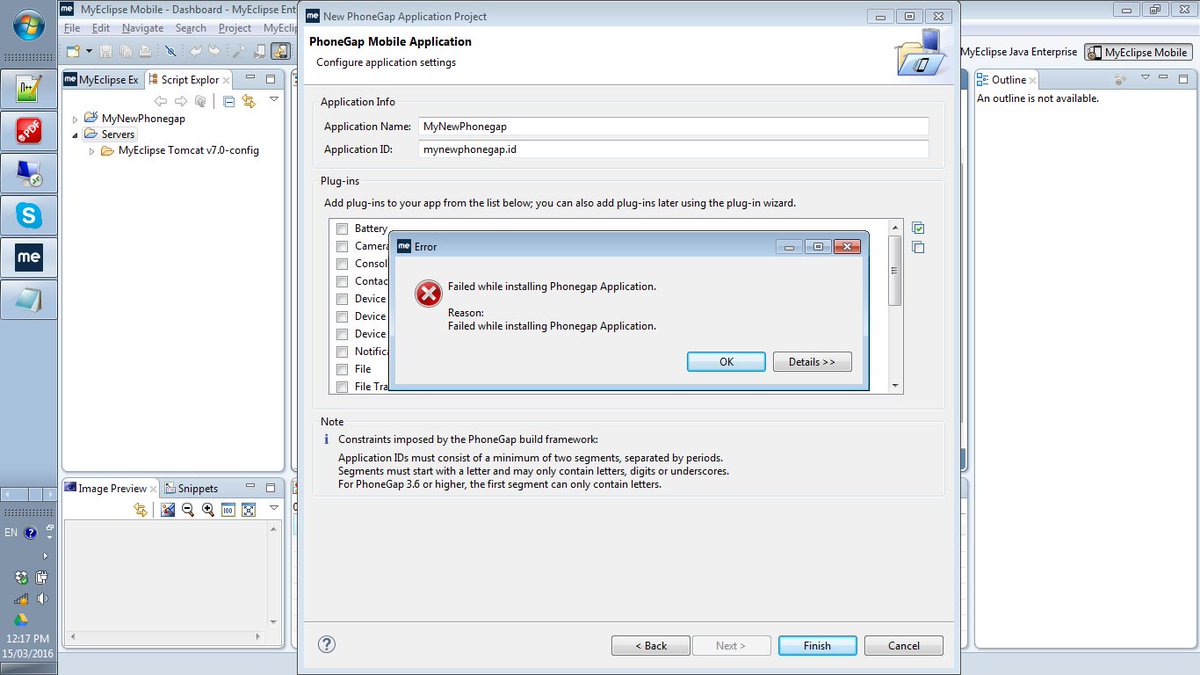
Task: Click the Back button in wizard
Action: pyautogui.click(x=651, y=646)
